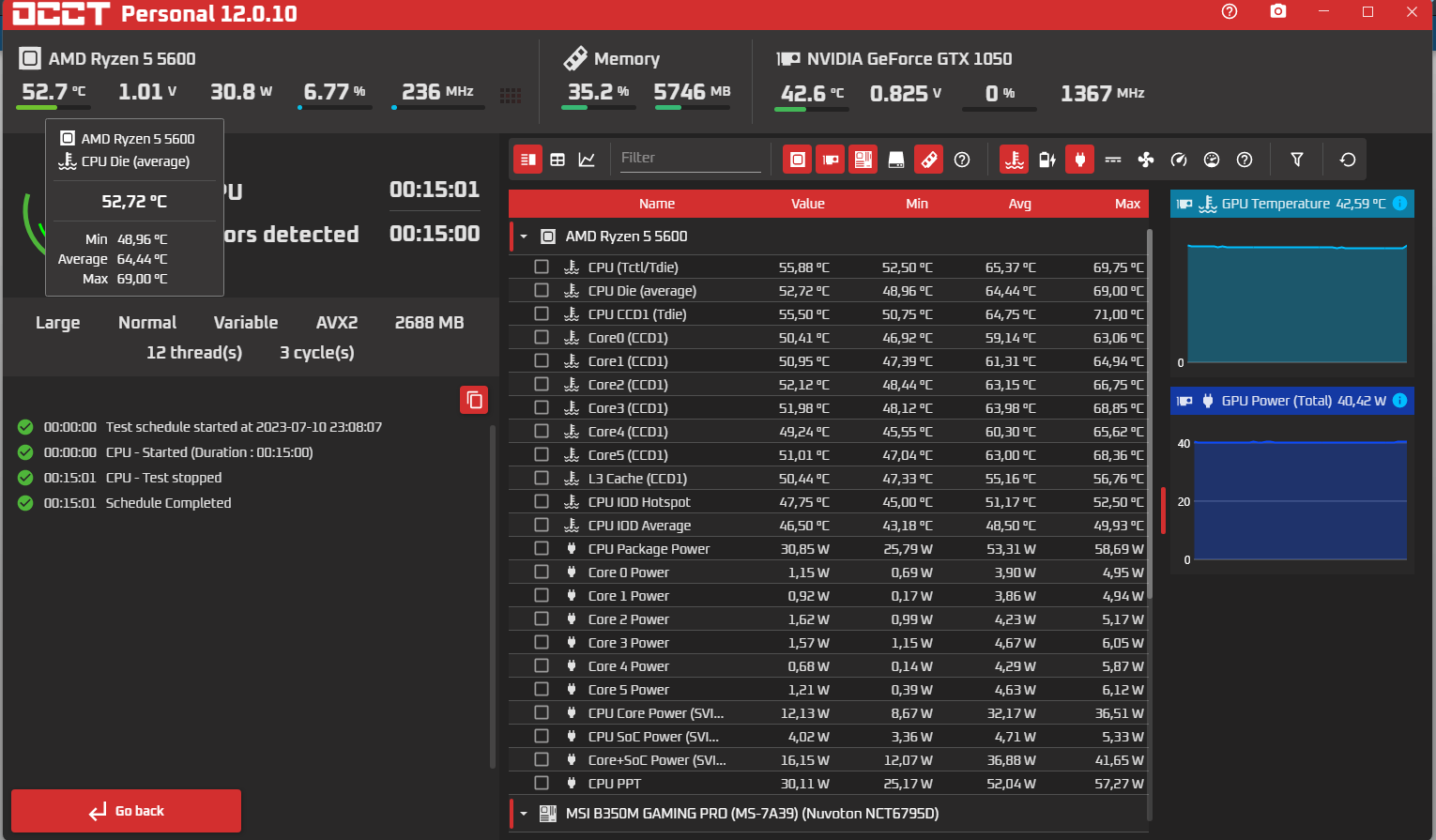Image resolution: width=1436 pixels, height=840 pixels.
Task: Click the 3 cycle(s) setting label
Action: (x=317, y=353)
